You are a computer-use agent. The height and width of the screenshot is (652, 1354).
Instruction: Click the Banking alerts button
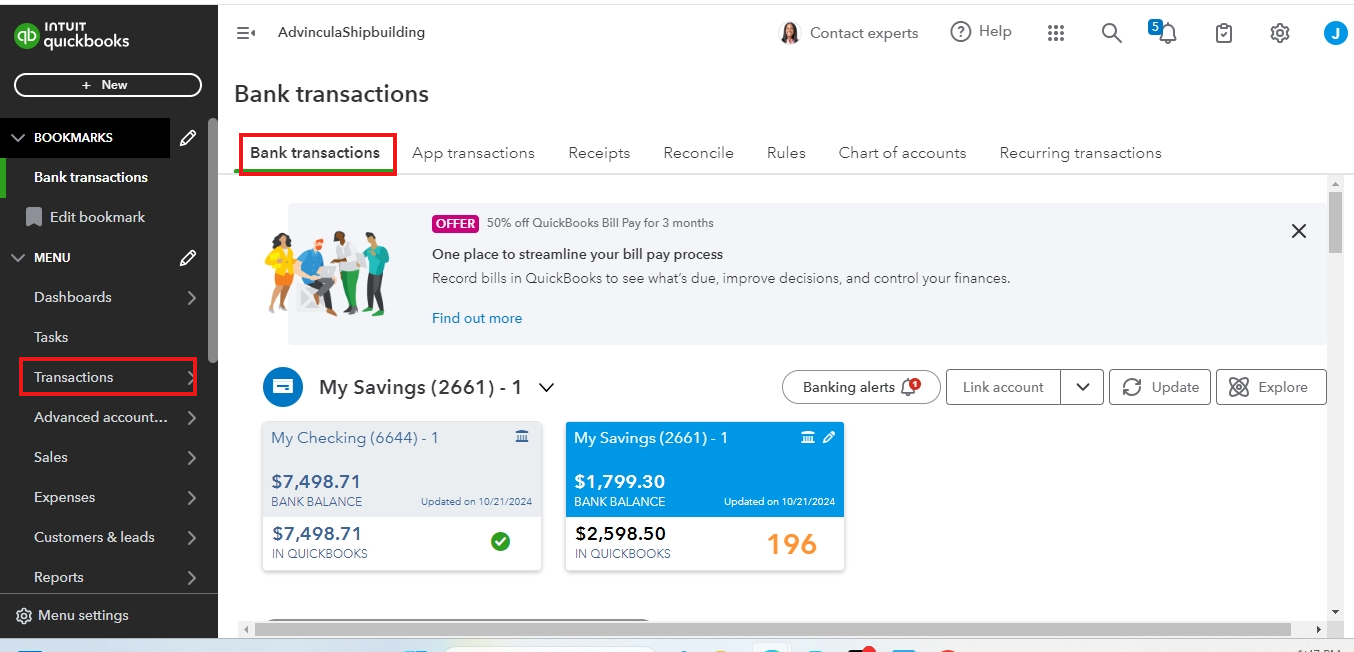[x=861, y=387]
